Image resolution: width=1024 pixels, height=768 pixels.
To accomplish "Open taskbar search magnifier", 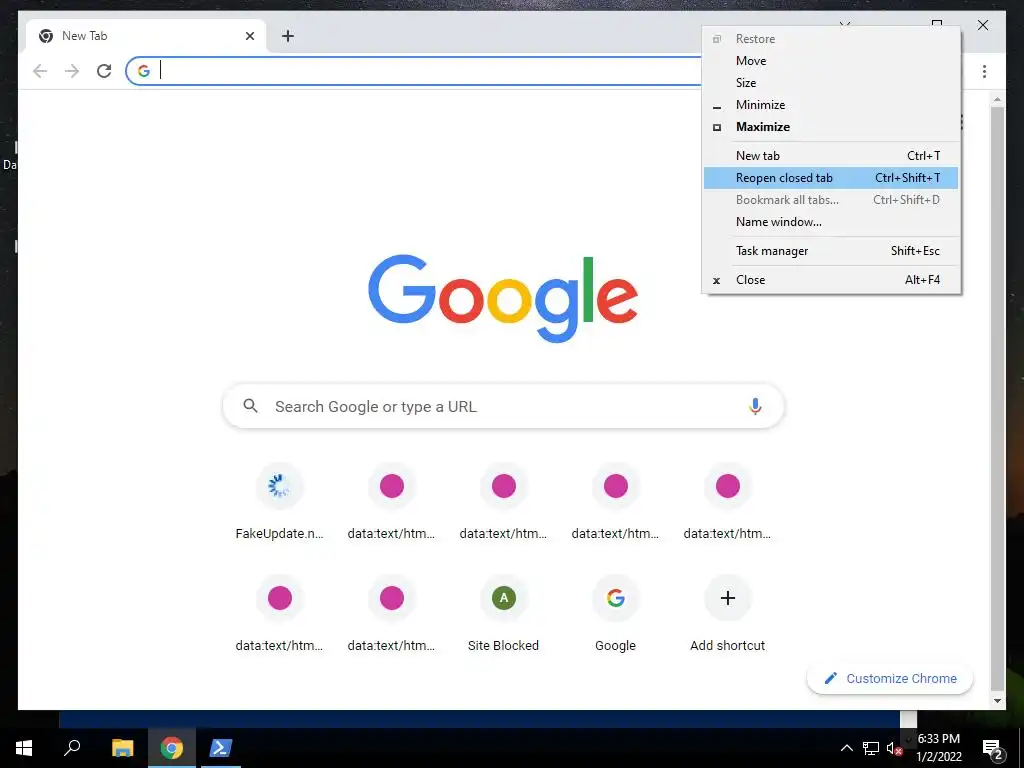I will tap(72, 748).
